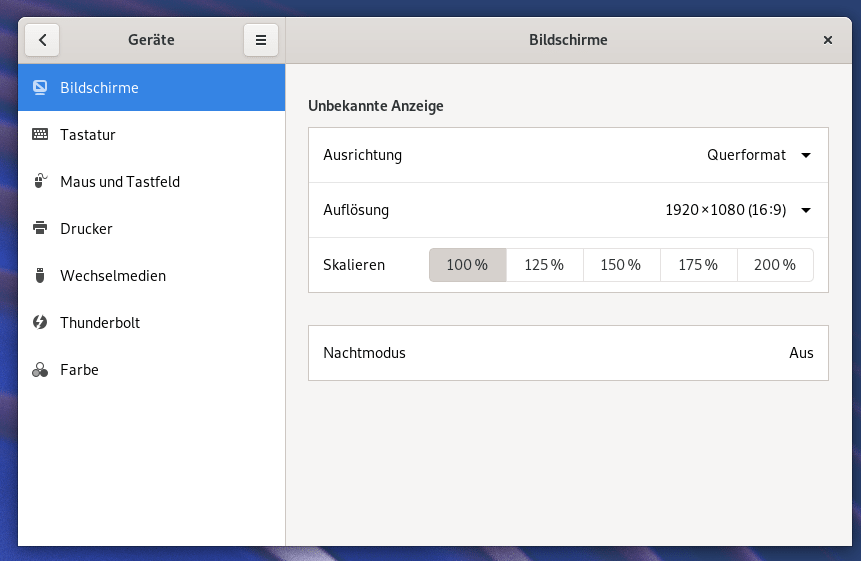Click the 1920×1080 (16:9) resolution value
Viewport: 861px width, 561px height.
click(725, 210)
